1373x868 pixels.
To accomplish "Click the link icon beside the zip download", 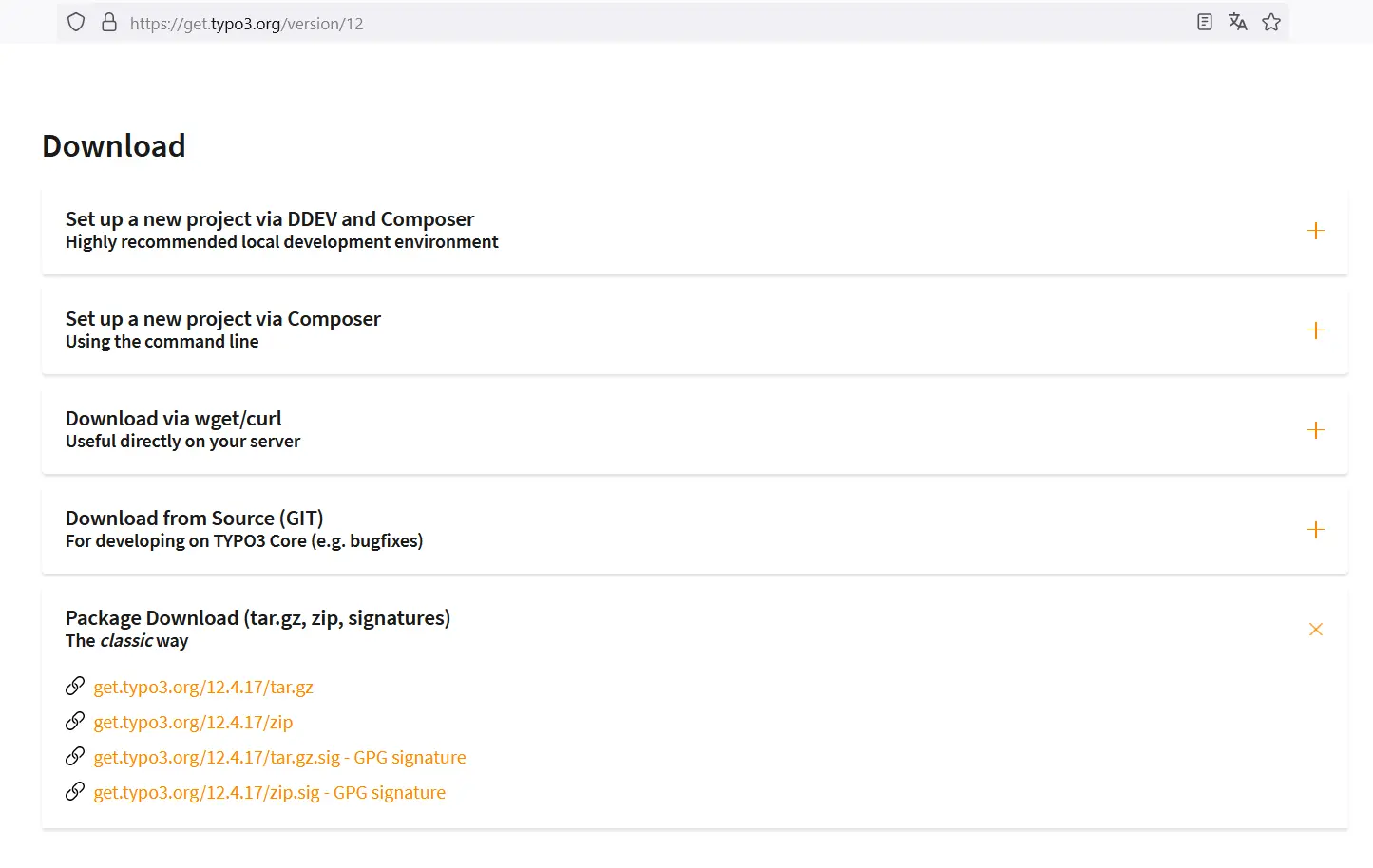I will [x=75, y=720].
